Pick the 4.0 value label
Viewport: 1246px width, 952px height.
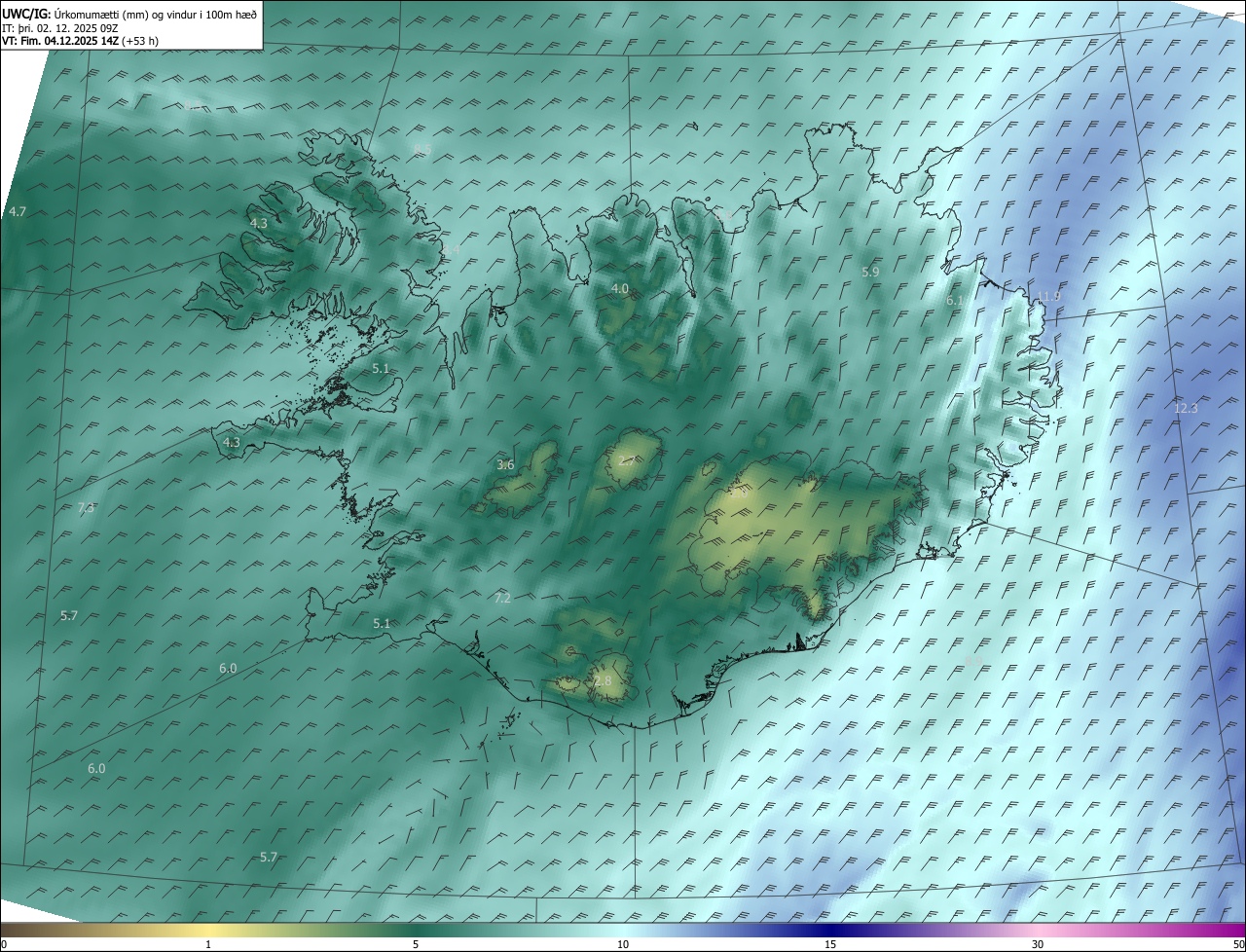pyautogui.click(x=620, y=288)
